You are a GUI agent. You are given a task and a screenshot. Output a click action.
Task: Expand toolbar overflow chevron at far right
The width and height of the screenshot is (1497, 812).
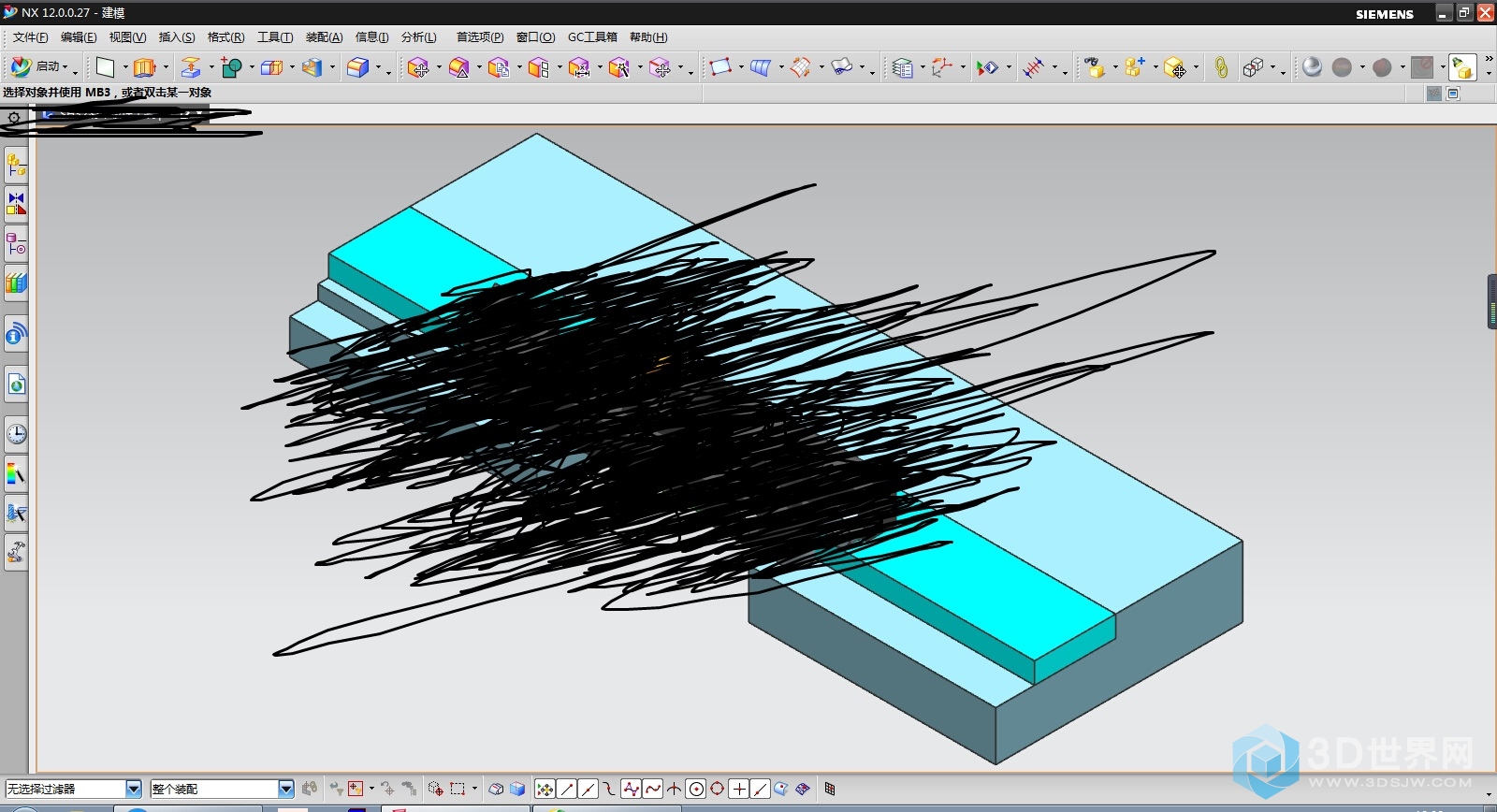point(1489,59)
